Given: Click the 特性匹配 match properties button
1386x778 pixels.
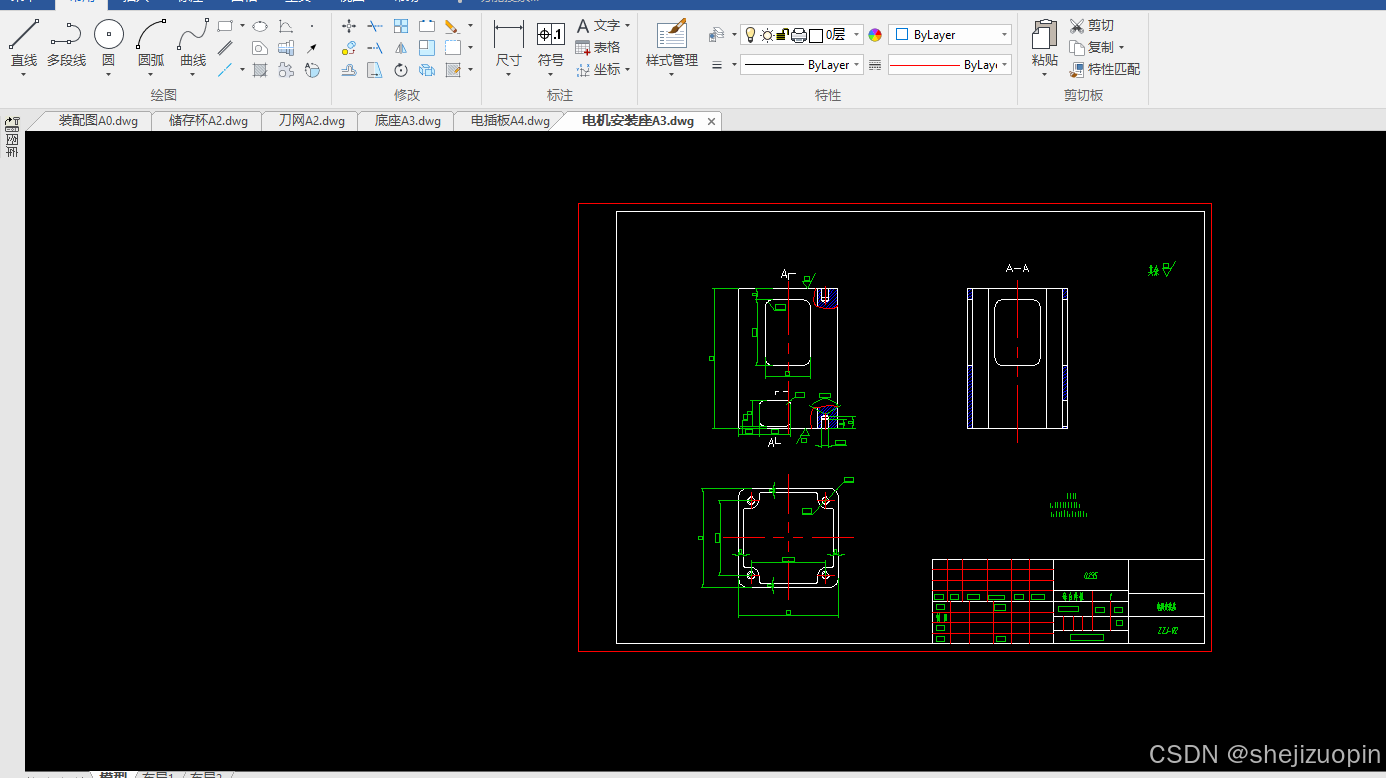Looking at the screenshot, I should pyautogui.click(x=1104, y=70).
